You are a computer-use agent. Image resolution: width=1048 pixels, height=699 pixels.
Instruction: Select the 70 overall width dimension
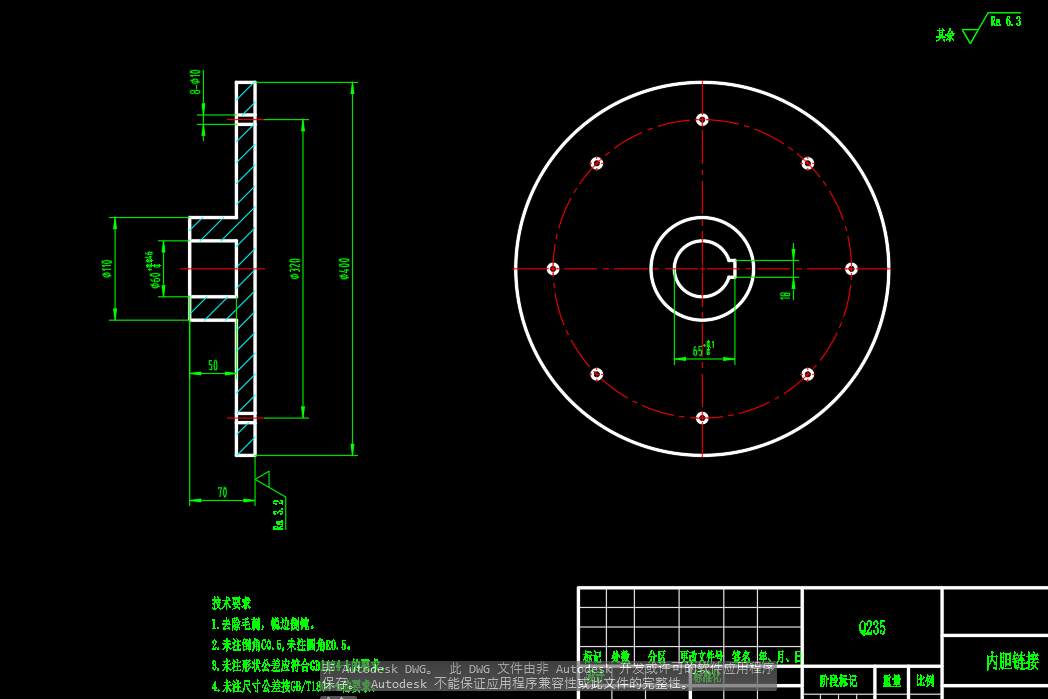[223, 493]
